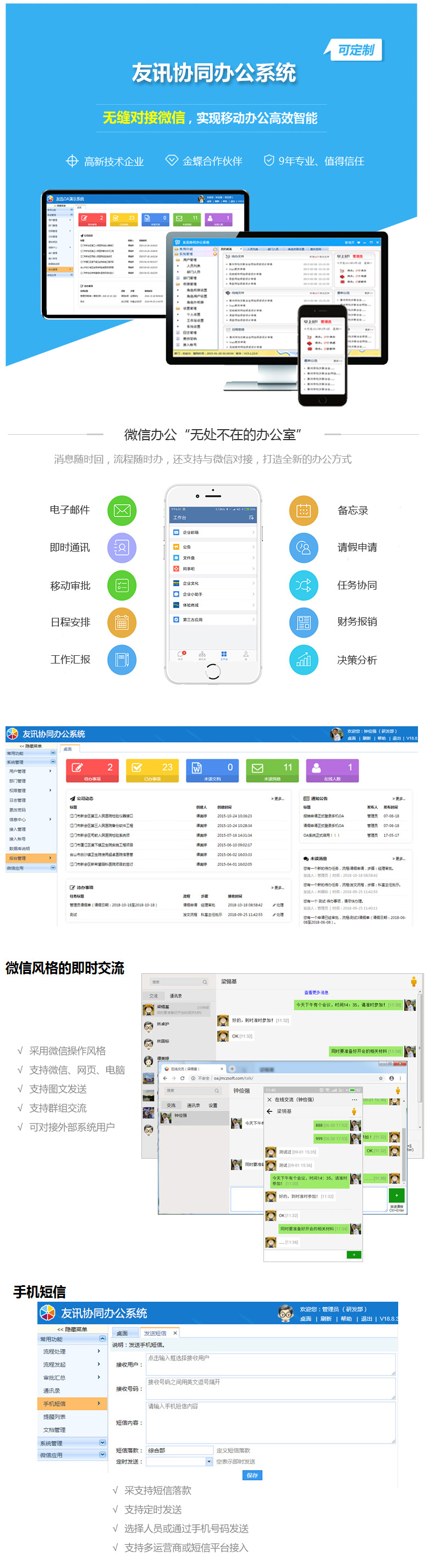Screen dimensions: 429x1568
Task: Click the 短信内容 text area
Action: 270,1423
